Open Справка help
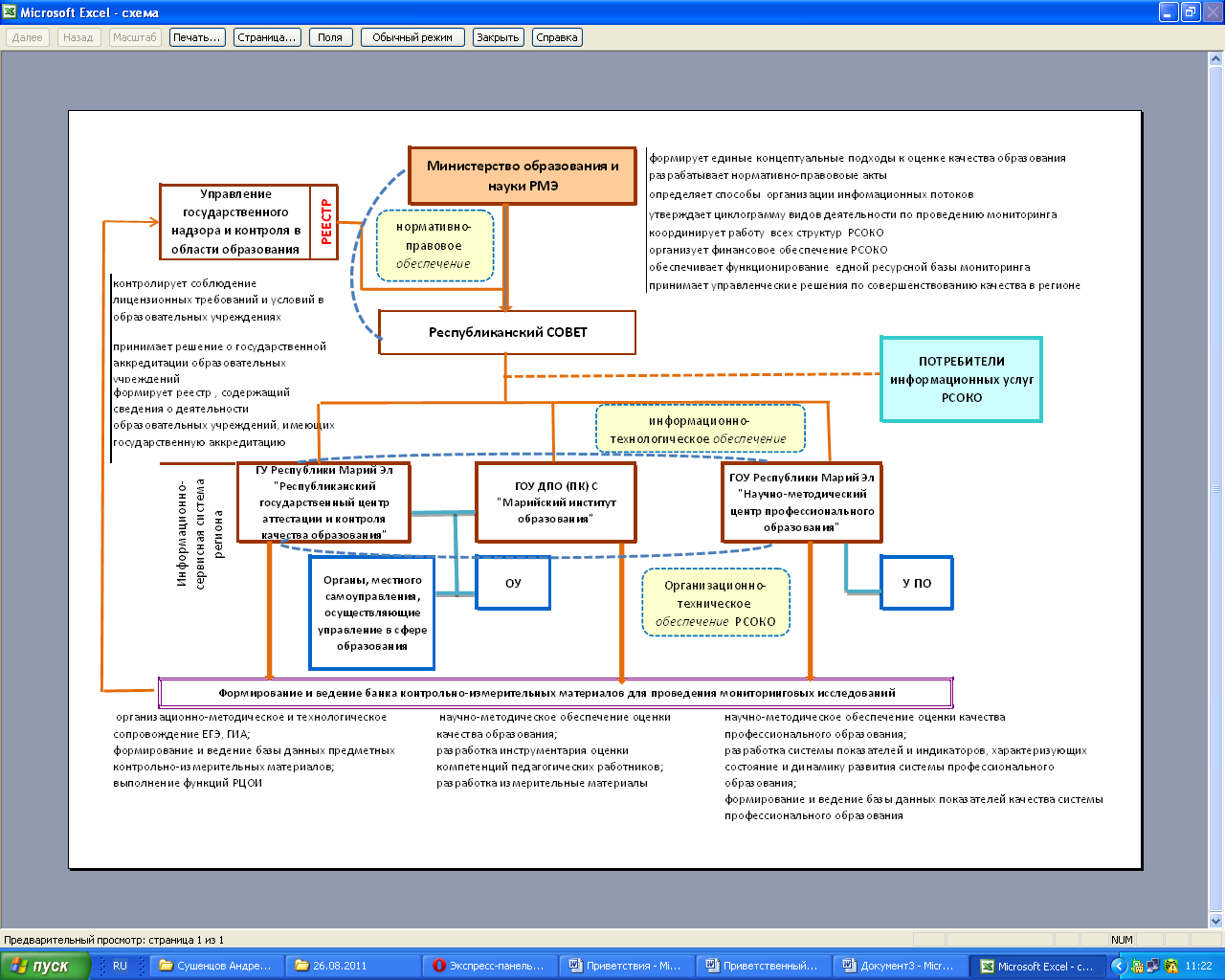Screen dimensions: 1225x980 click(x=556, y=37)
